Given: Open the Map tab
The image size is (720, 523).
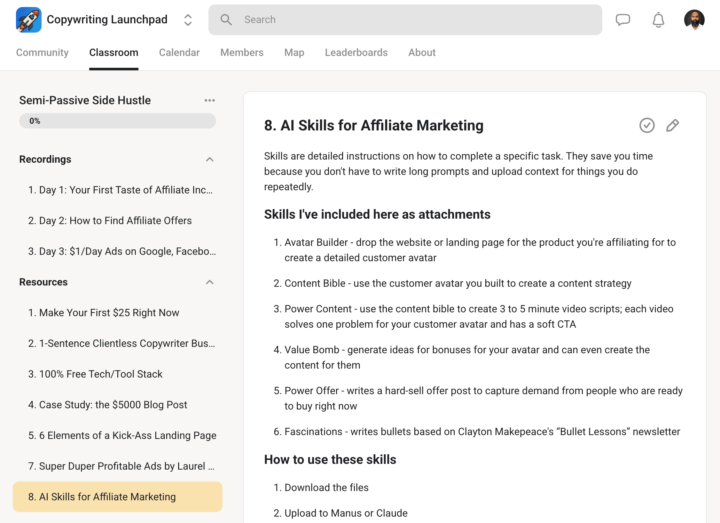Looking at the screenshot, I should point(294,52).
